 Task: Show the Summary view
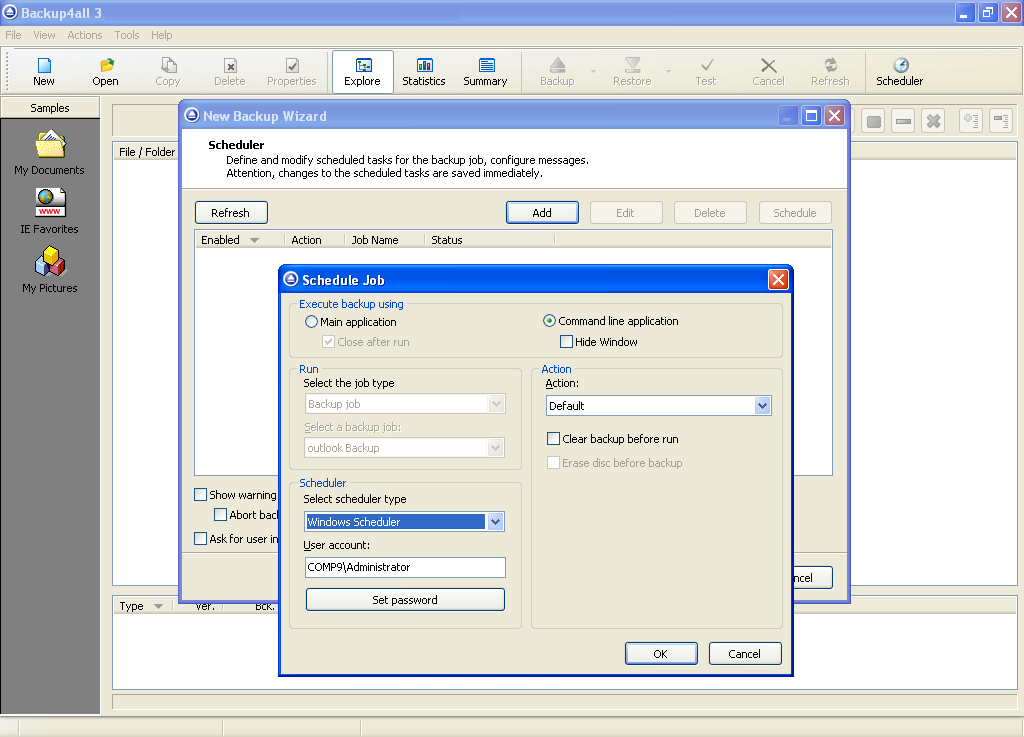pyautogui.click(x=485, y=72)
